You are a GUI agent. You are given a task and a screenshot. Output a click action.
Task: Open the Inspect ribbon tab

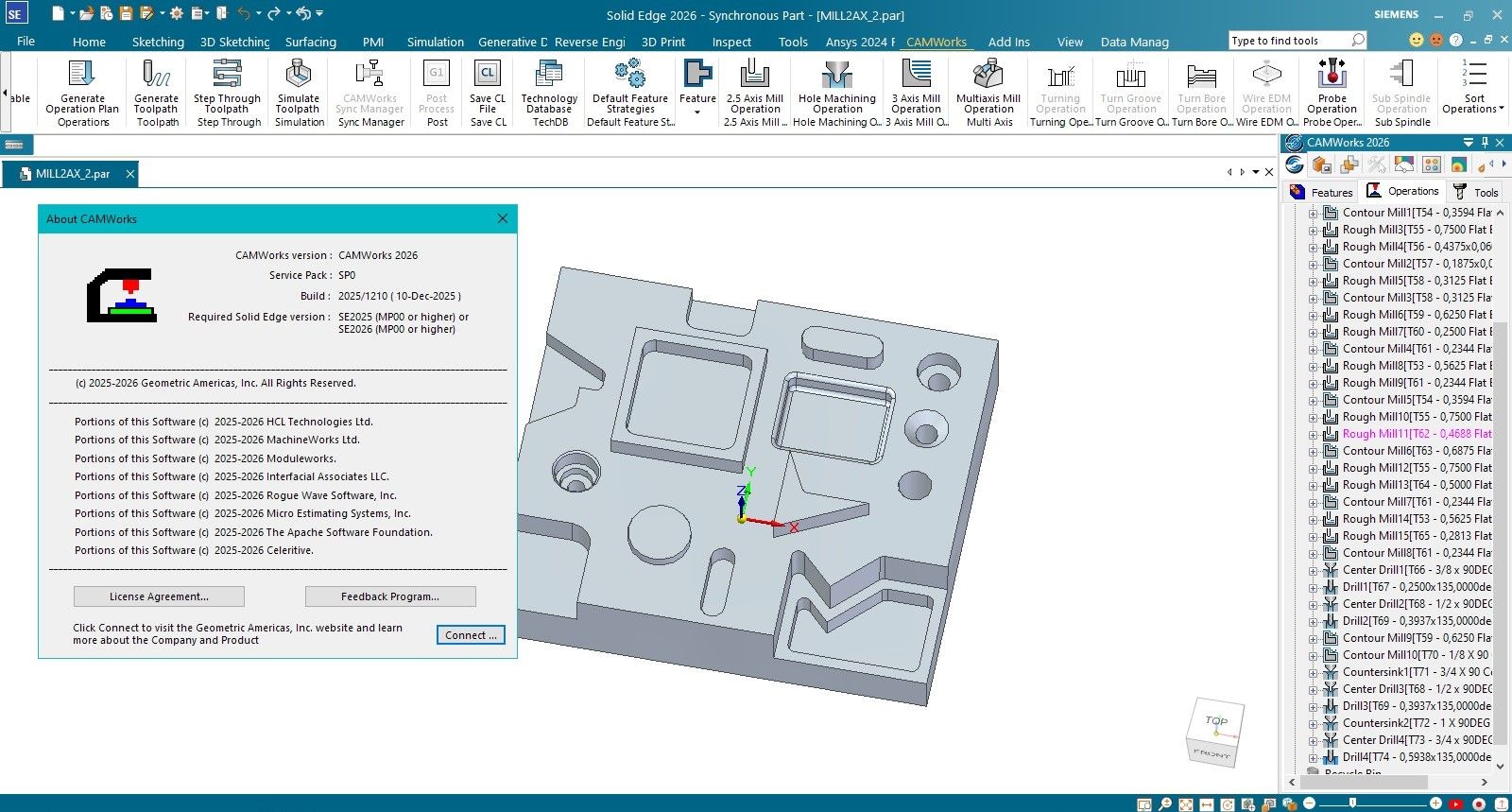coord(731,42)
